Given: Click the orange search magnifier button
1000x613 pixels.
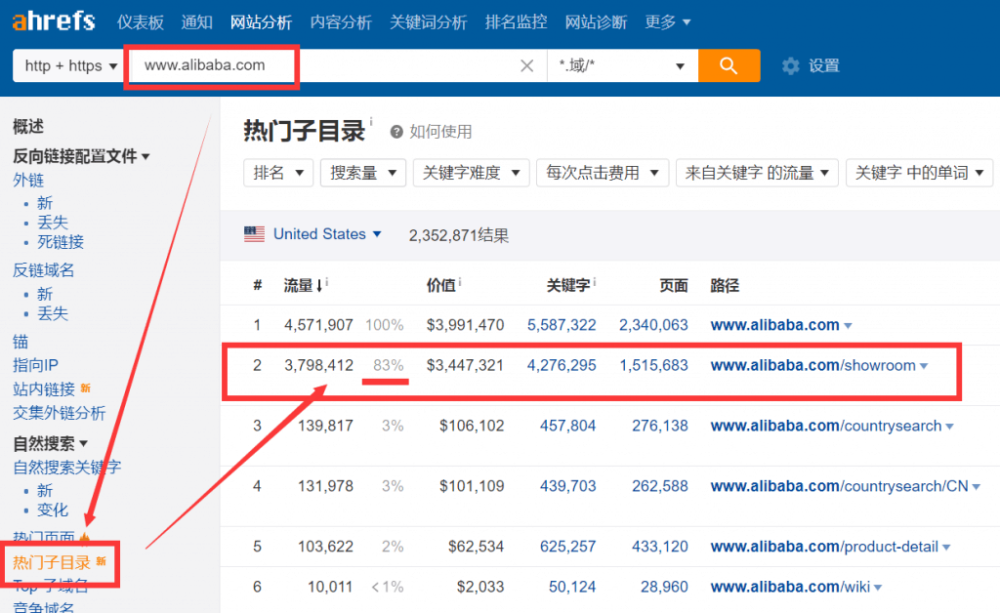Looking at the screenshot, I should (x=731, y=64).
